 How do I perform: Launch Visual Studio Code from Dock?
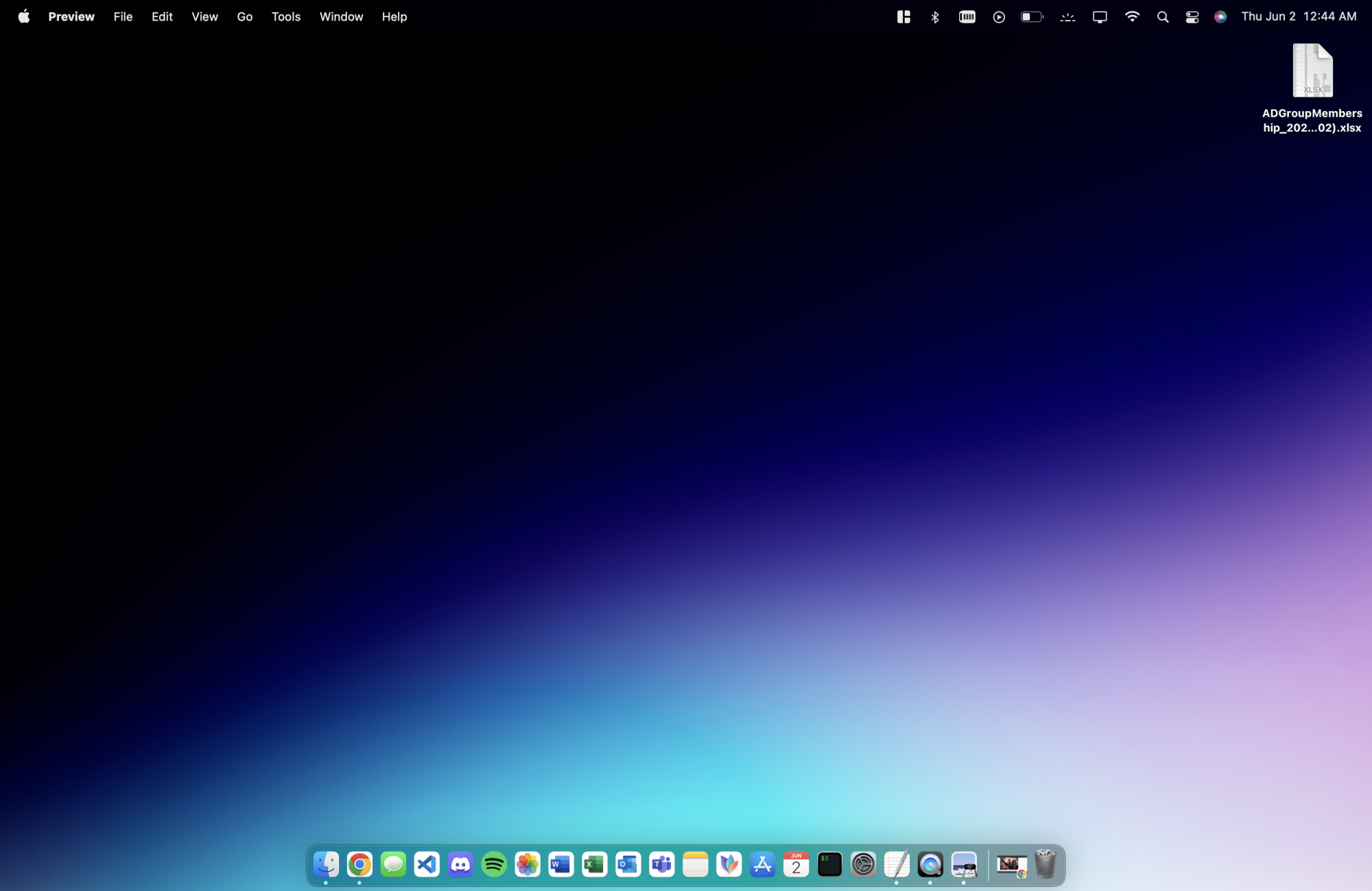tap(427, 864)
